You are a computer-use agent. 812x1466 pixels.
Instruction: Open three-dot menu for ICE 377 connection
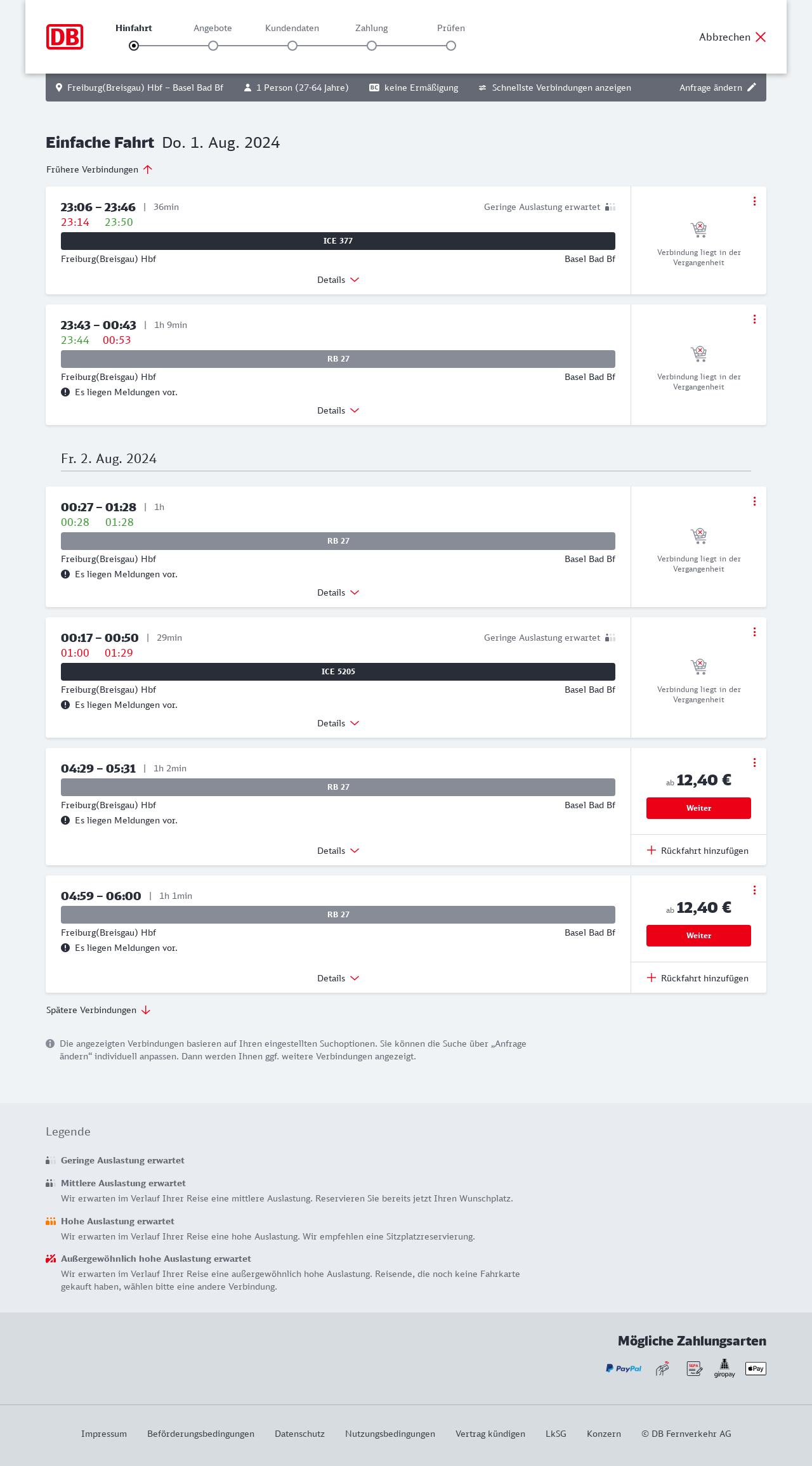click(x=754, y=201)
